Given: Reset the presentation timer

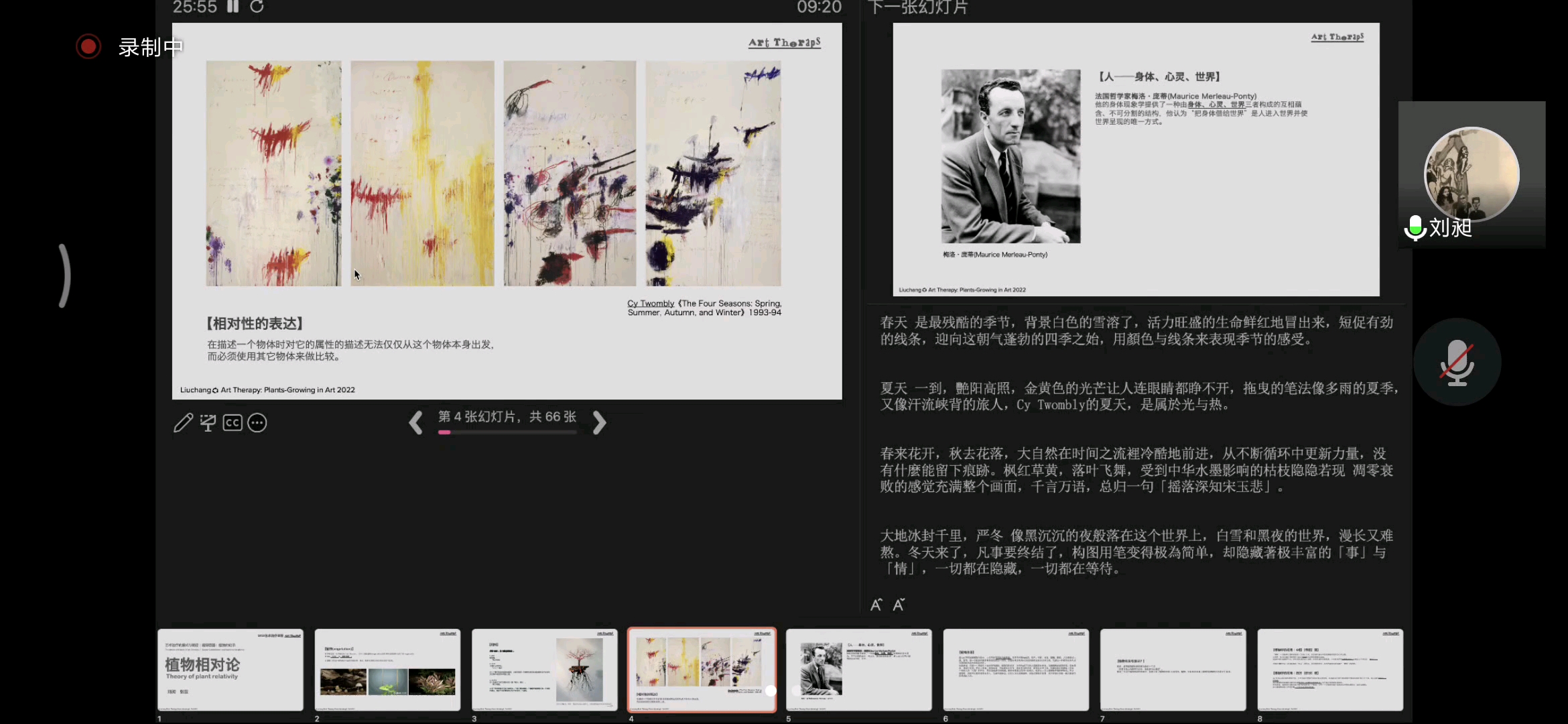Looking at the screenshot, I should point(257,7).
